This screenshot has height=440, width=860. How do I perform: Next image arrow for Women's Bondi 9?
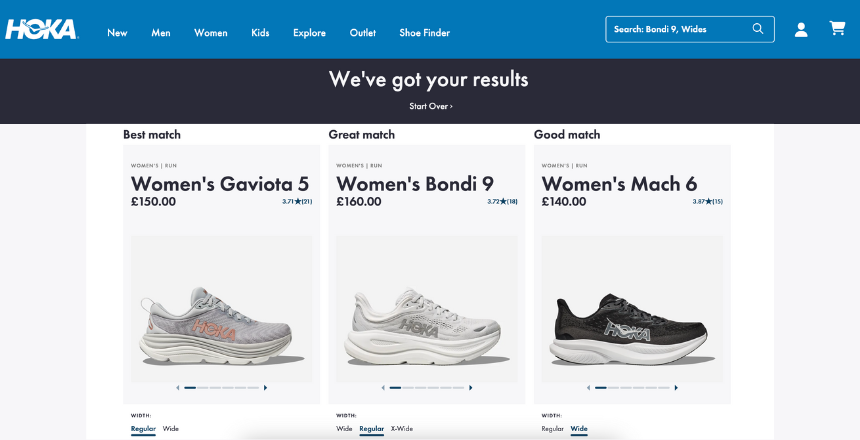[470, 387]
